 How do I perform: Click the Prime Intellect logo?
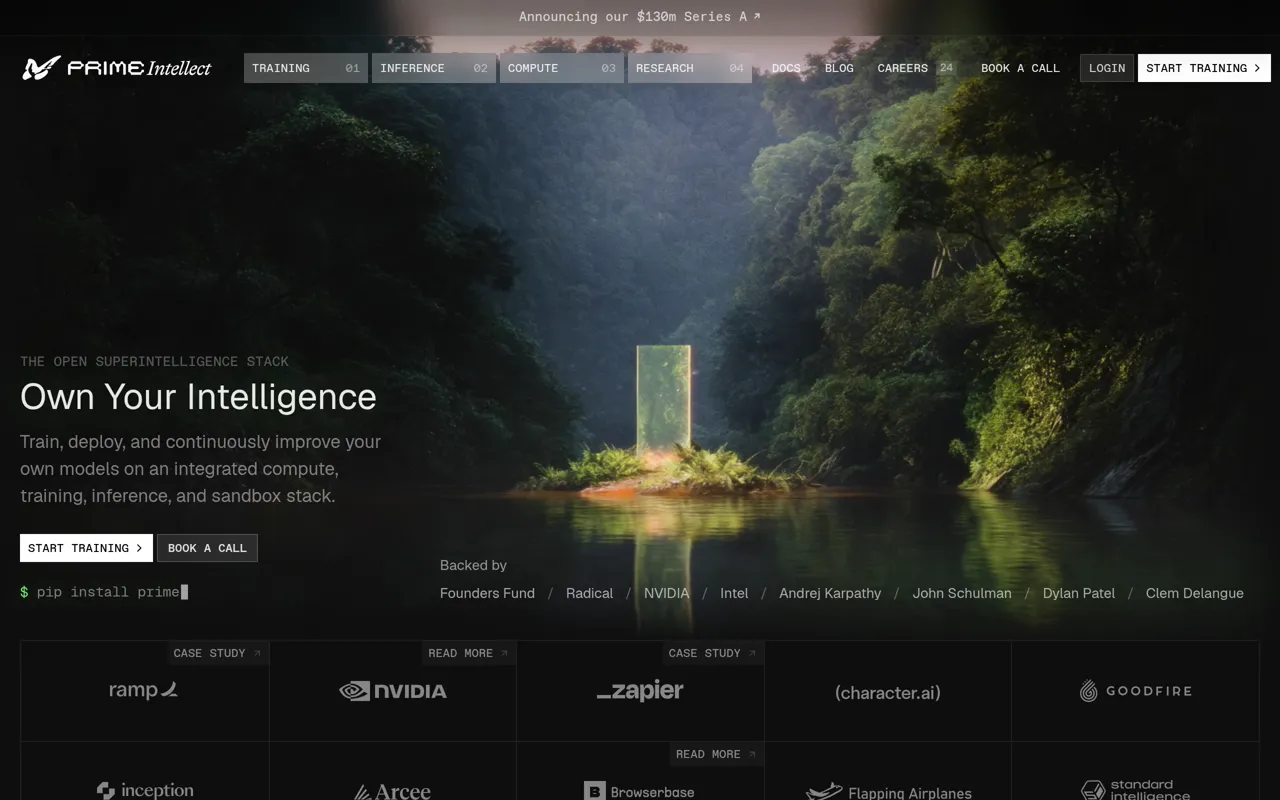117,68
